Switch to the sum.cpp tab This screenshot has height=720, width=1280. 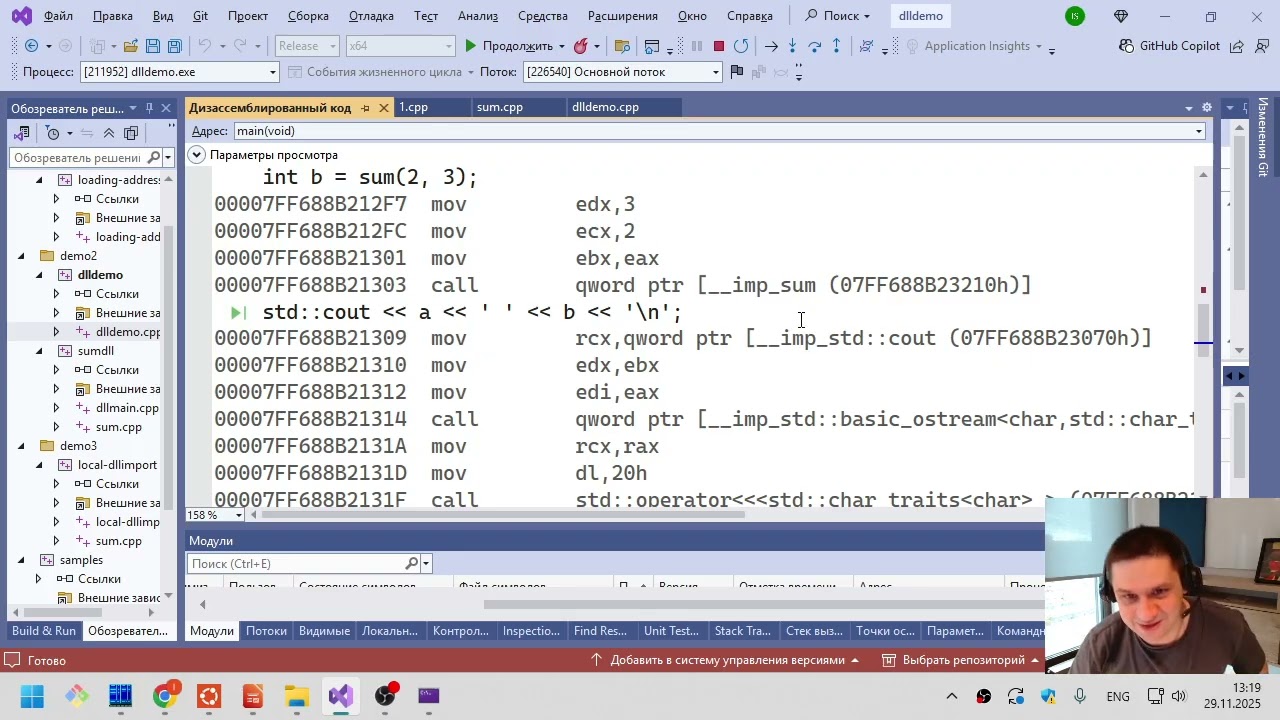(500, 107)
